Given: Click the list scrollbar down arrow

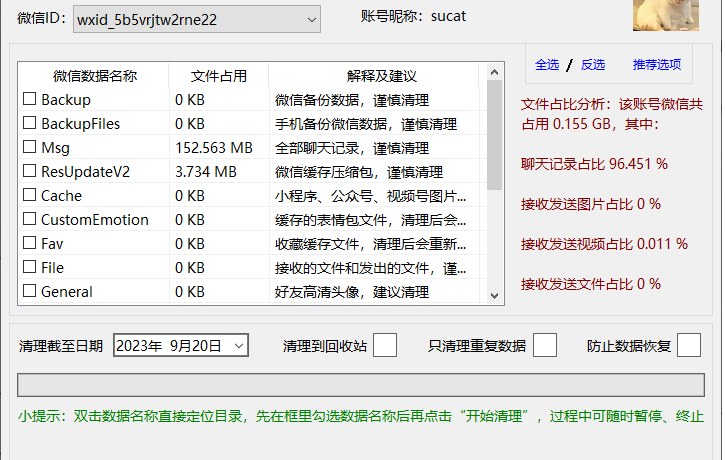Looking at the screenshot, I should point(494,295).
